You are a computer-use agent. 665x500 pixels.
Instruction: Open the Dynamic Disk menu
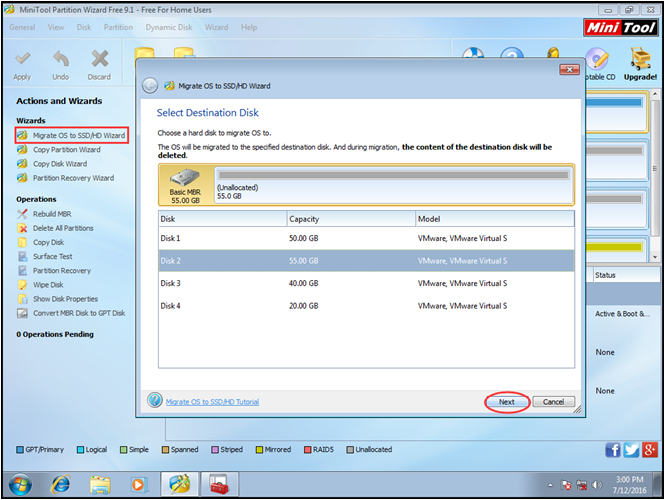click(169, 27)
